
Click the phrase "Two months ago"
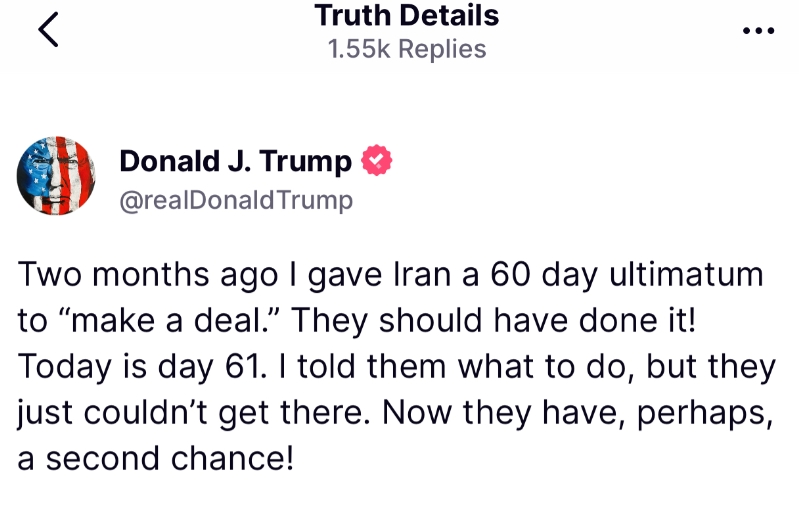148,275
